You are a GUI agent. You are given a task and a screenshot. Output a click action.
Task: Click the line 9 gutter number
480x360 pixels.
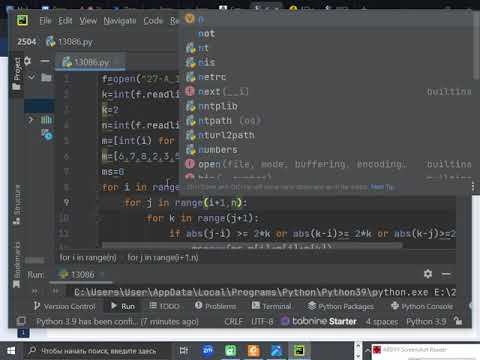(x=66, y=202)
